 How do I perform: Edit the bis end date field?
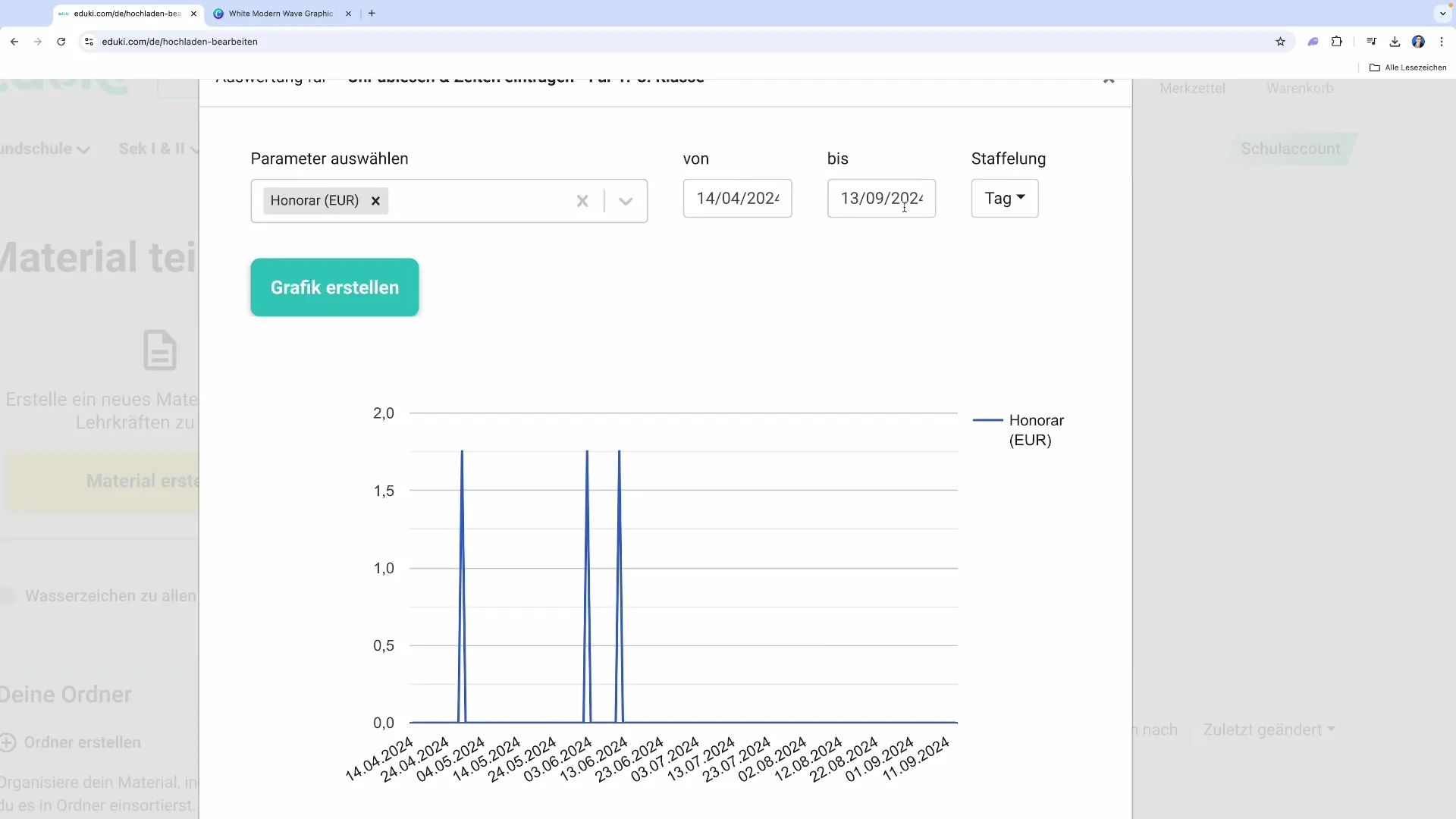click(881, 199)
